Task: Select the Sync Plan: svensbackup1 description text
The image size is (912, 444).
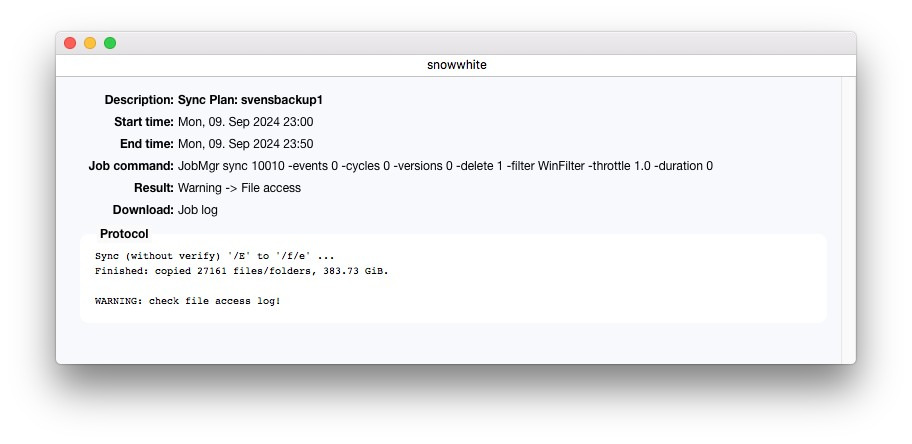Action: pos(250,100)
